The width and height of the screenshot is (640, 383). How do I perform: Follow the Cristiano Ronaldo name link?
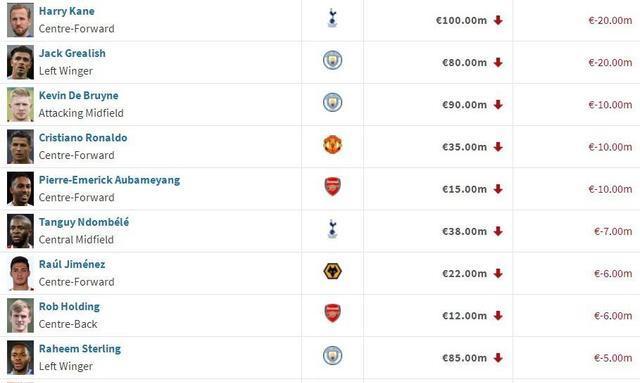coord(83,138)
